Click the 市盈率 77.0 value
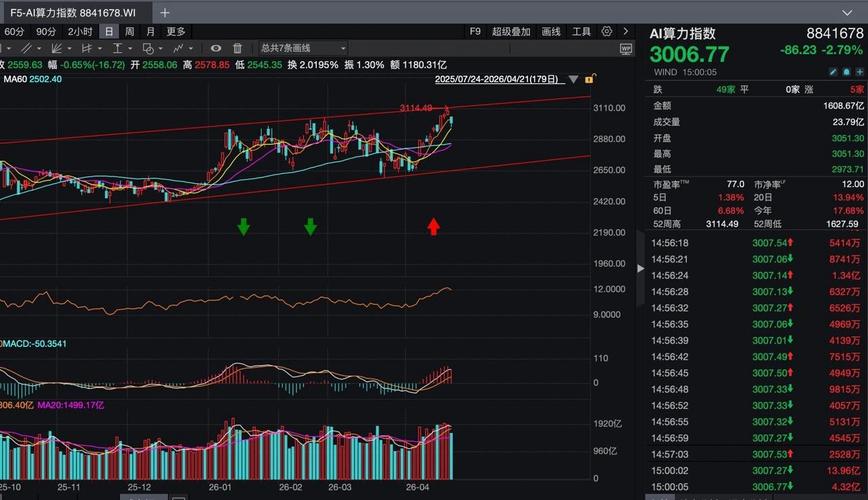The image size is (868, 500). [735, 184]
